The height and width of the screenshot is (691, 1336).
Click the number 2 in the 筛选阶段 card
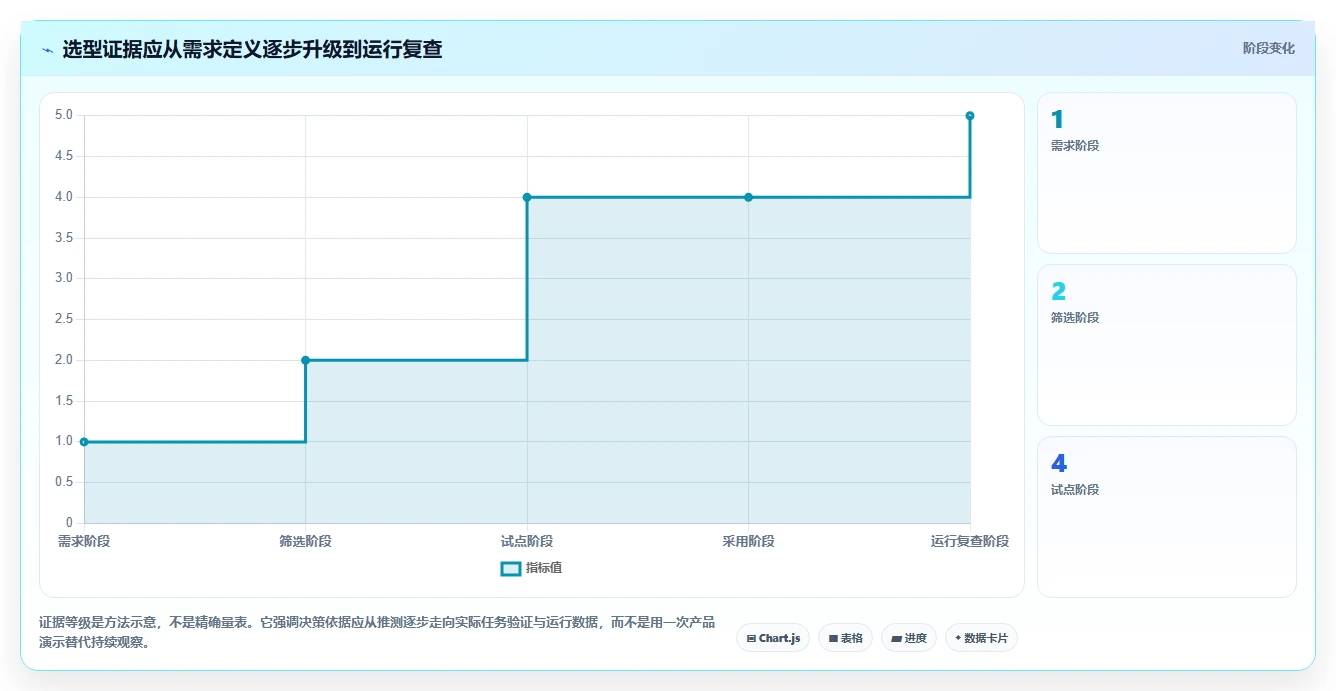1058,291
